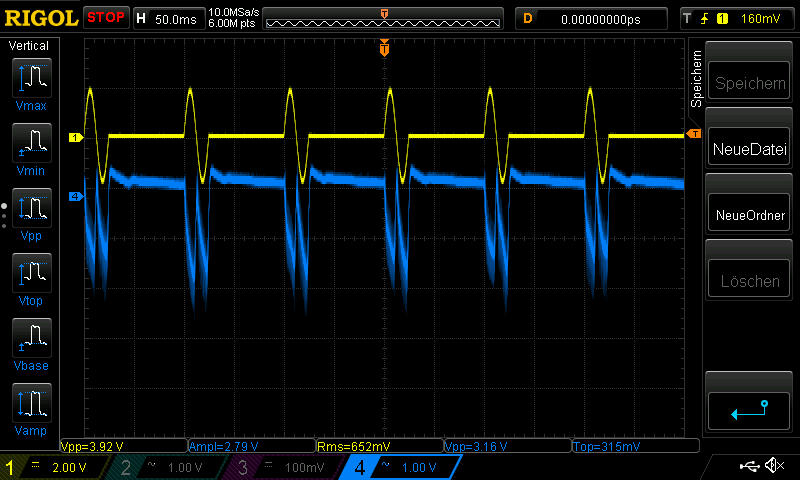
Task: Click the horizontal timebase 50.0ms field
Action: coord(169,19)
